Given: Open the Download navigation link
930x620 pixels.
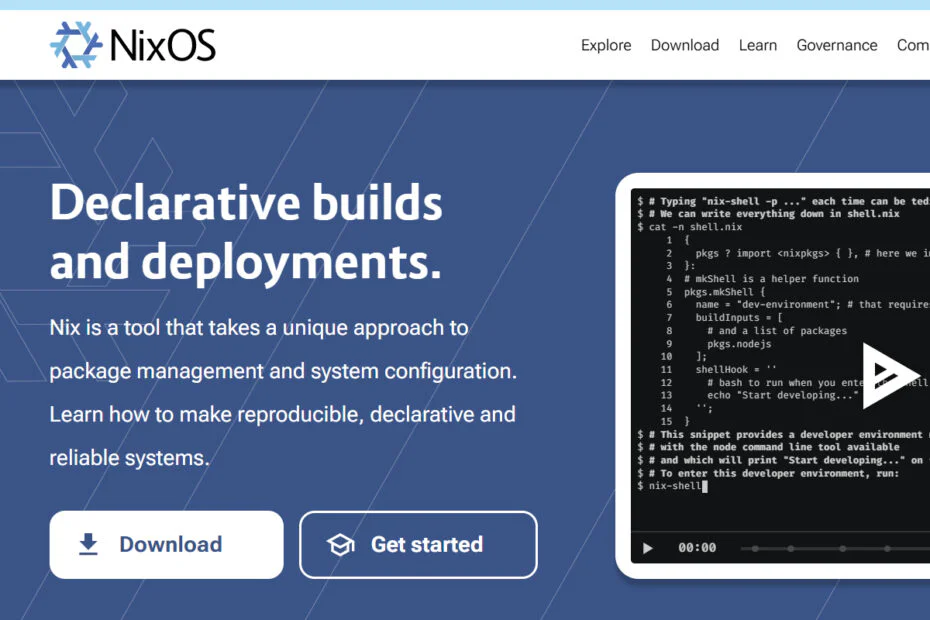Looking at the screenshot, I should click(684, 46).
